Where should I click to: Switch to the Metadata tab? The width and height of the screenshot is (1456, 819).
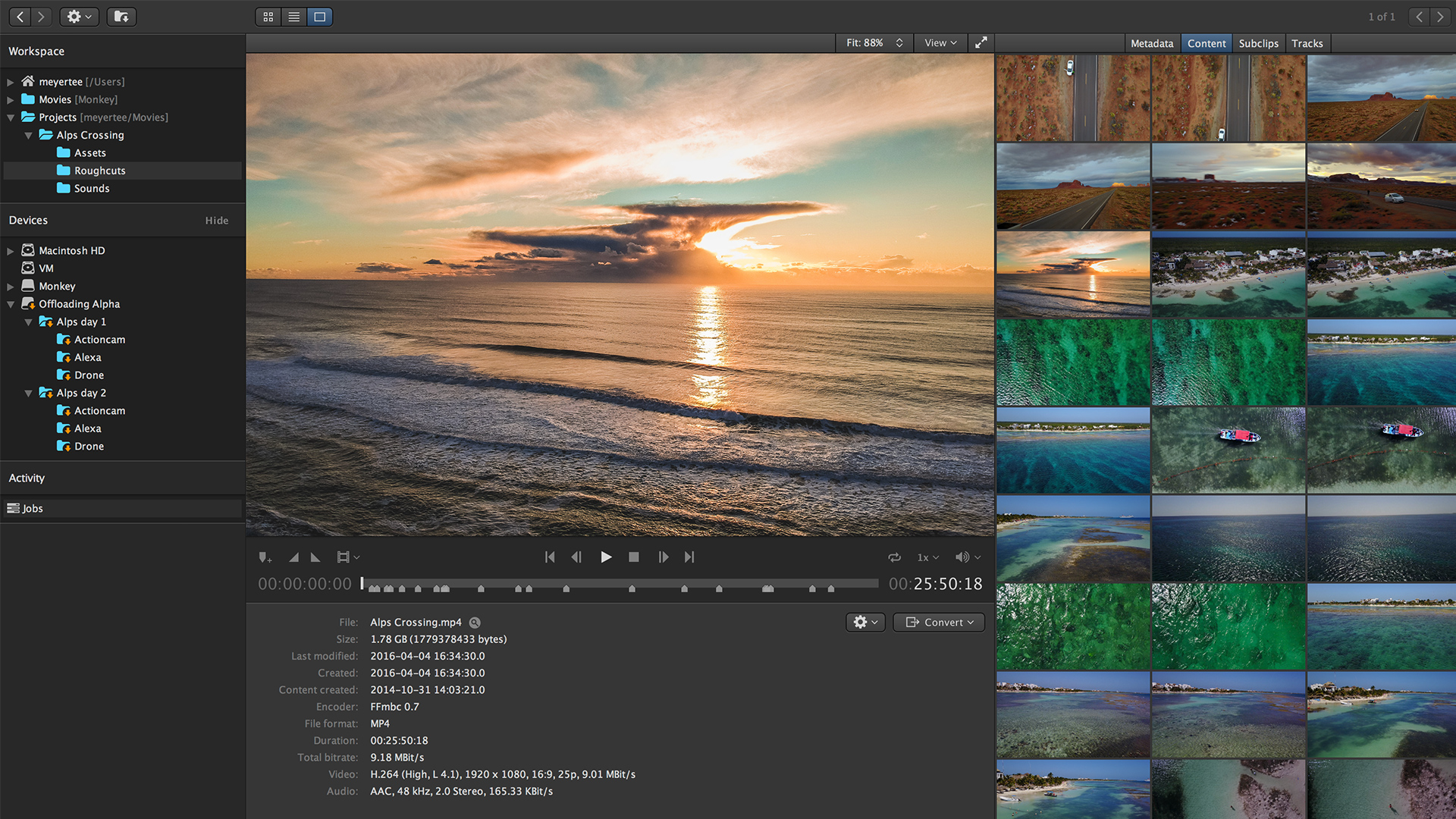click(1152, 43)
